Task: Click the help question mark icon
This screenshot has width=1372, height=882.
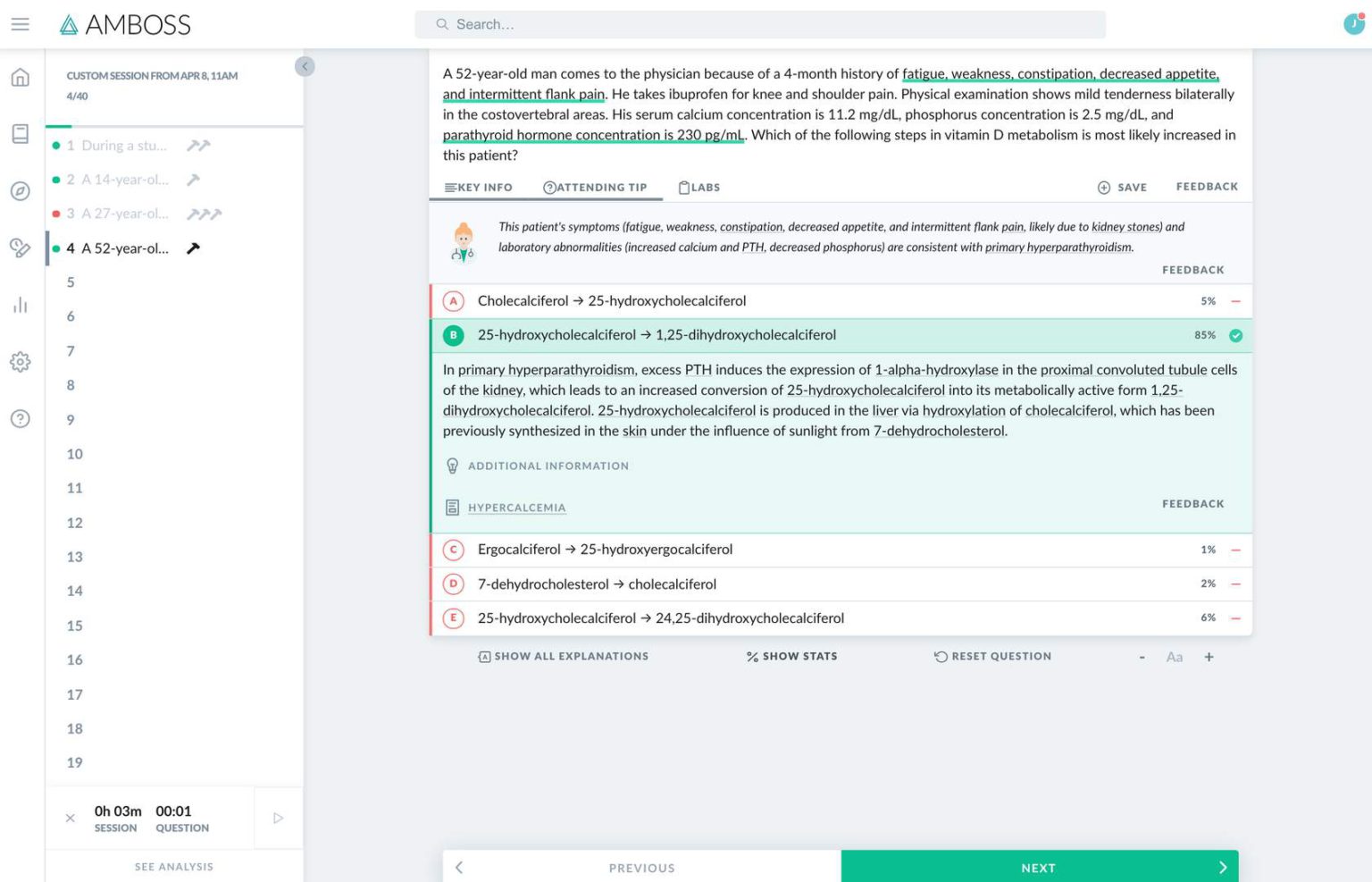Action: [x=20, y=419]
